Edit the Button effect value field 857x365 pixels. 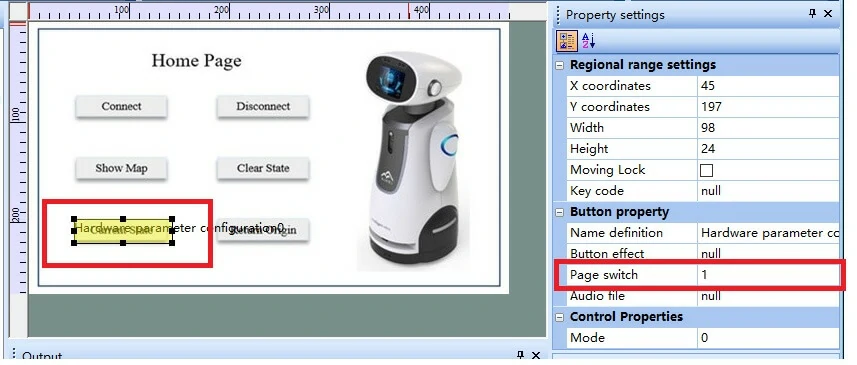[x=768, y=254]
